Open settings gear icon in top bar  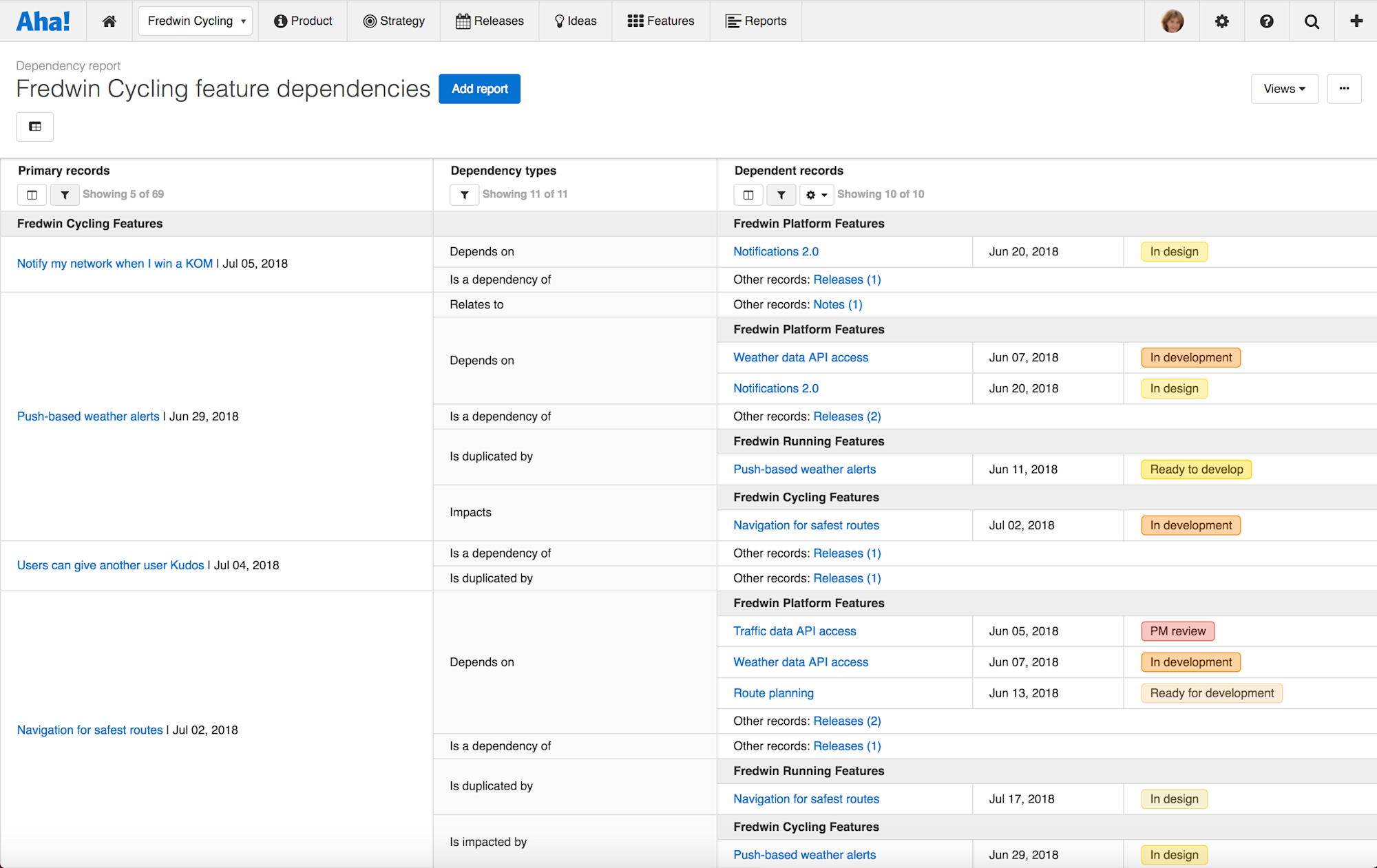point(1221,21)
